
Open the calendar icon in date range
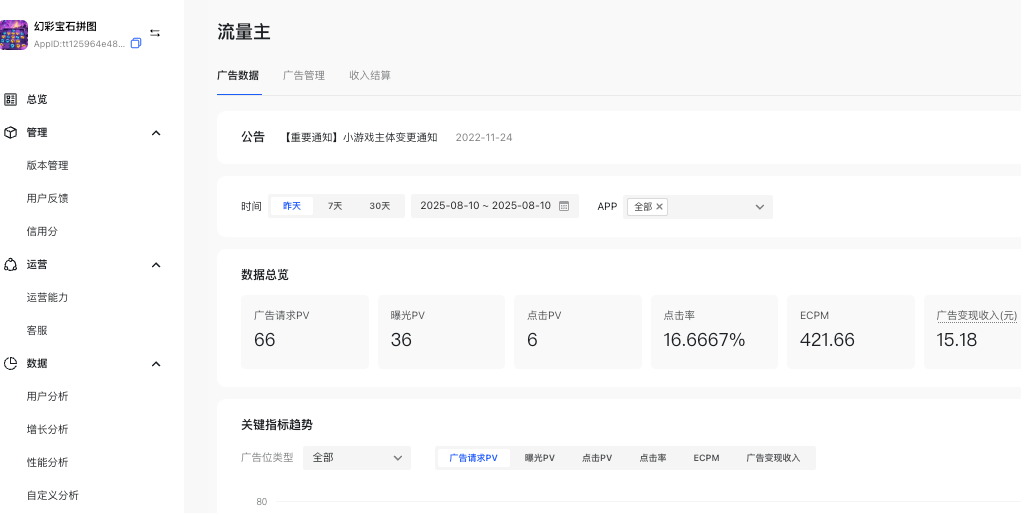click(x=564, y=206)
